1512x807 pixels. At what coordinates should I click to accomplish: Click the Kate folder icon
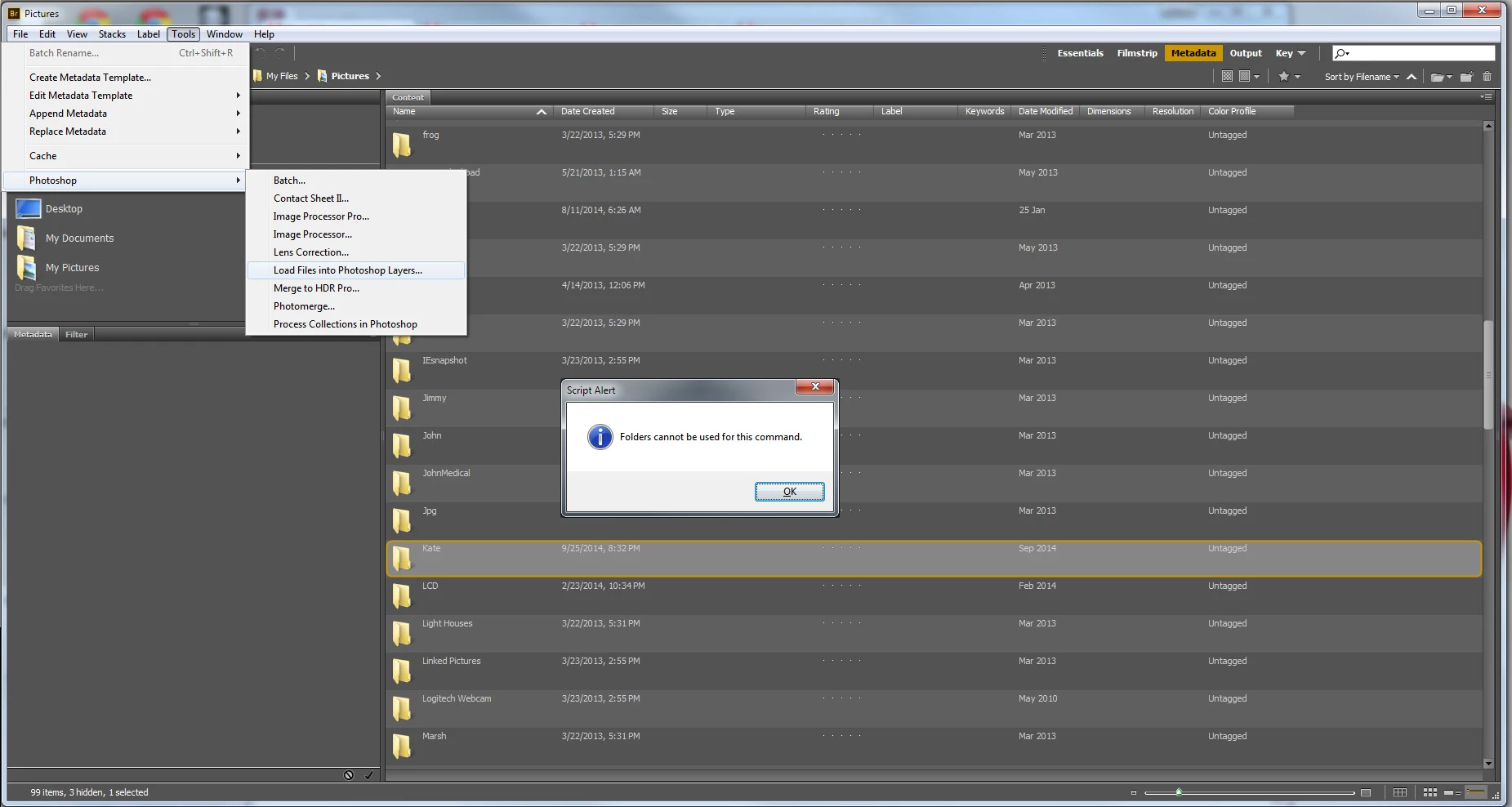point(402,558)
